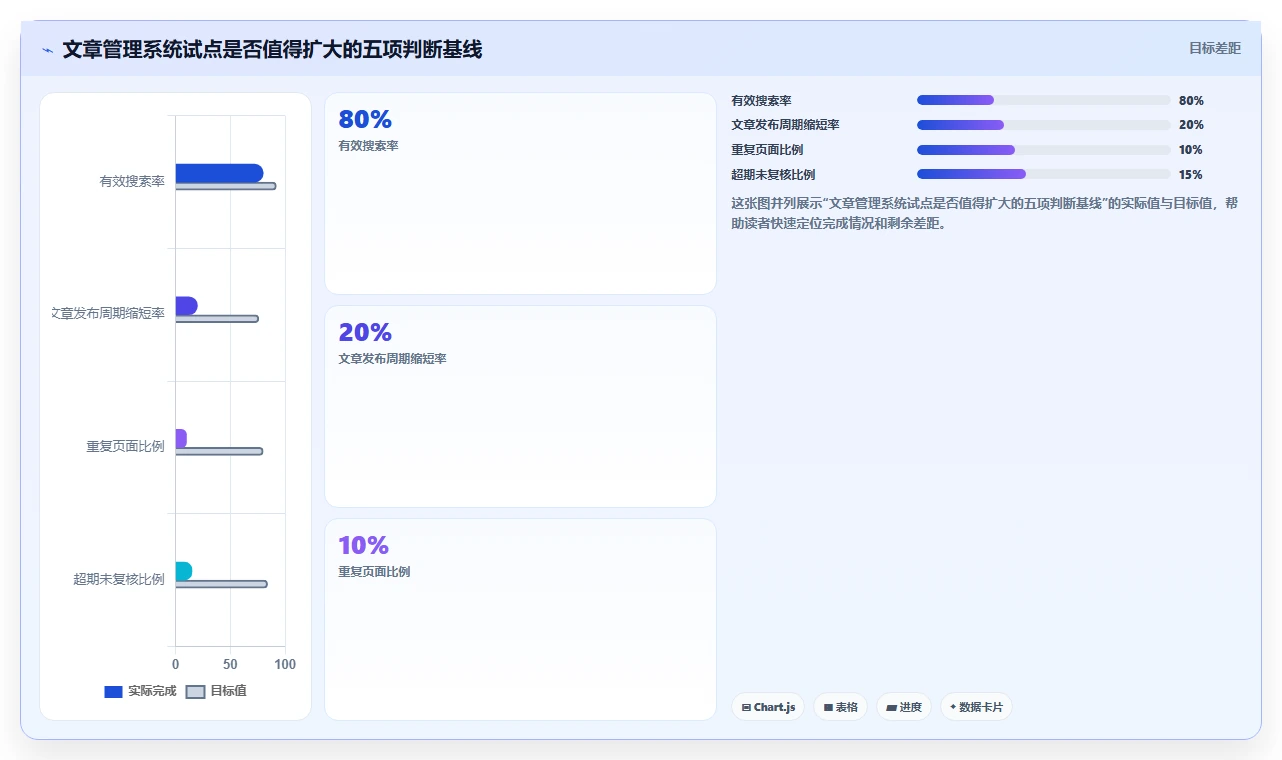Click the 超期未复核比例 progress bar
1282x760 pixels.
[1043, 174]
